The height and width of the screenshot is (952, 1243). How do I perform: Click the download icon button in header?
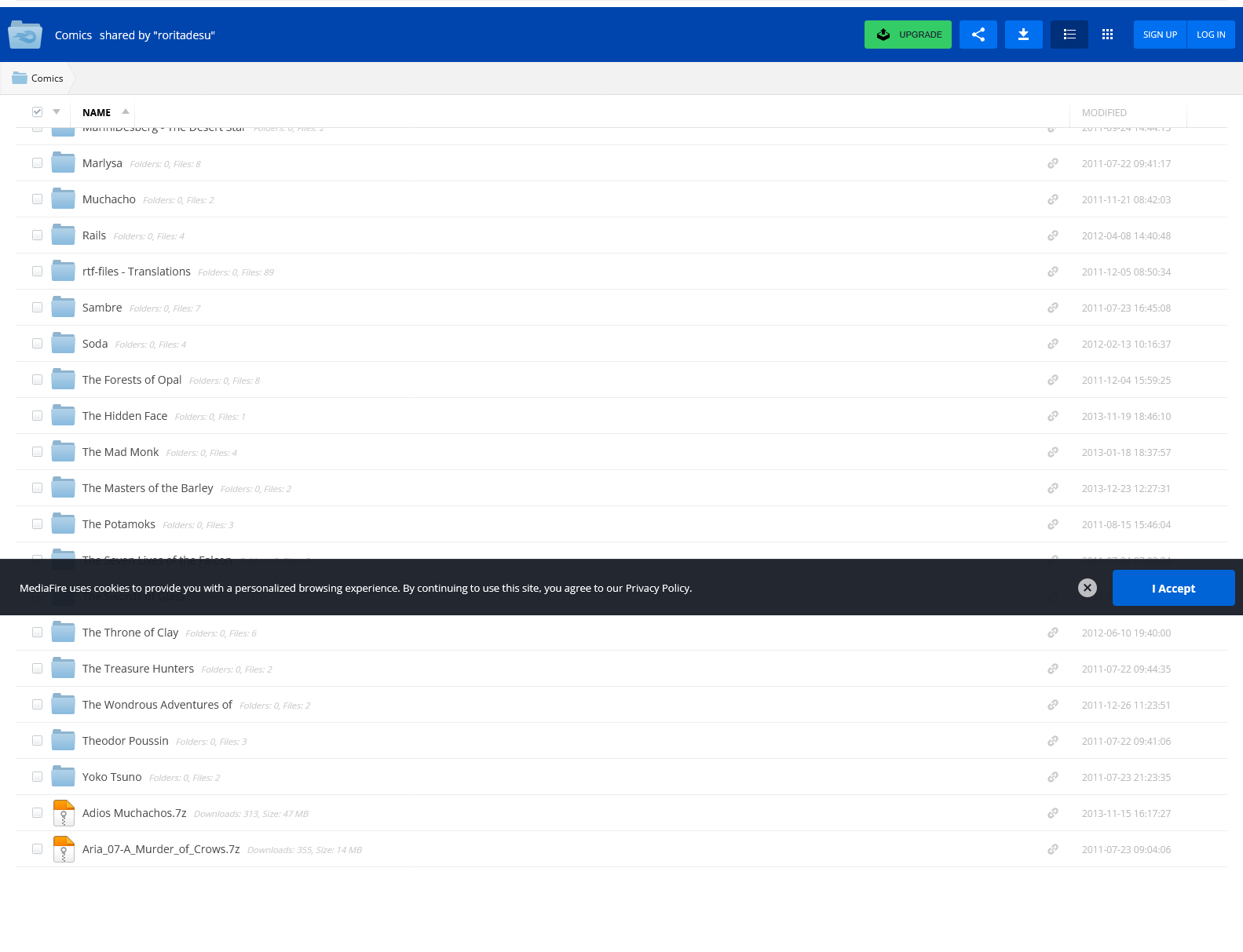pyautogui.click(x=1024, y=35)
